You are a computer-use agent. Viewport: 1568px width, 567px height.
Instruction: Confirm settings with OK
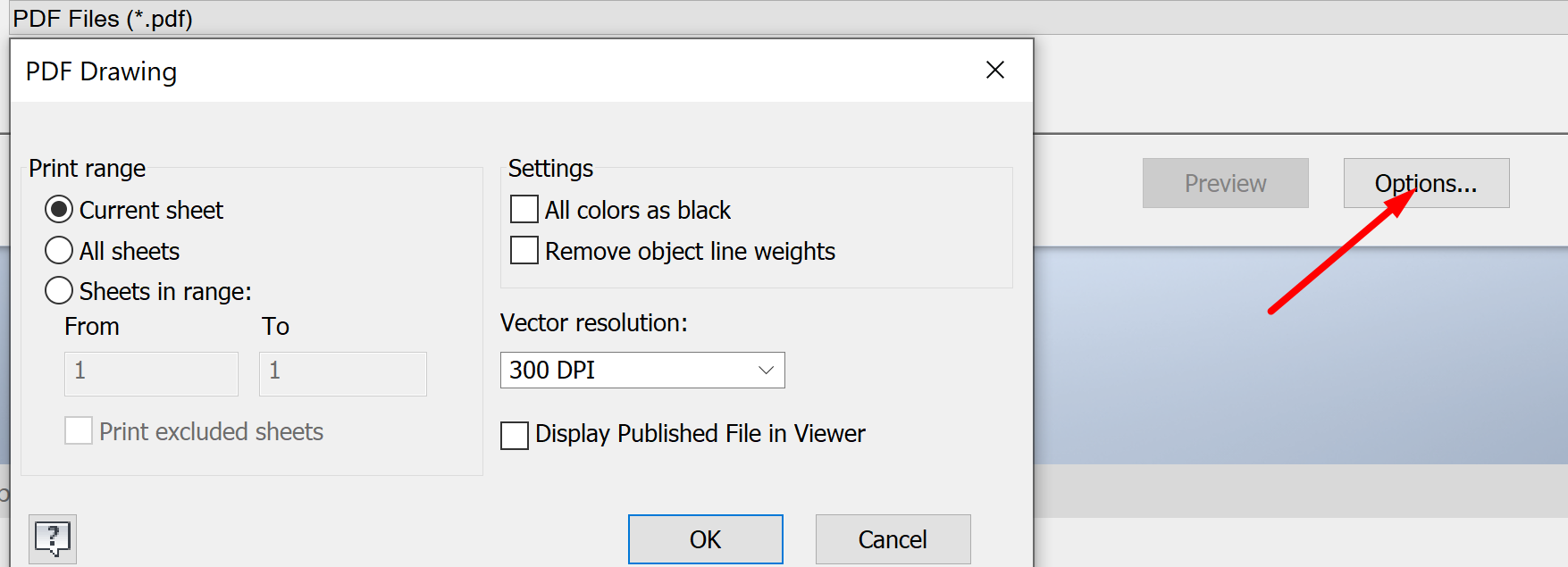[x=704, y=539]
